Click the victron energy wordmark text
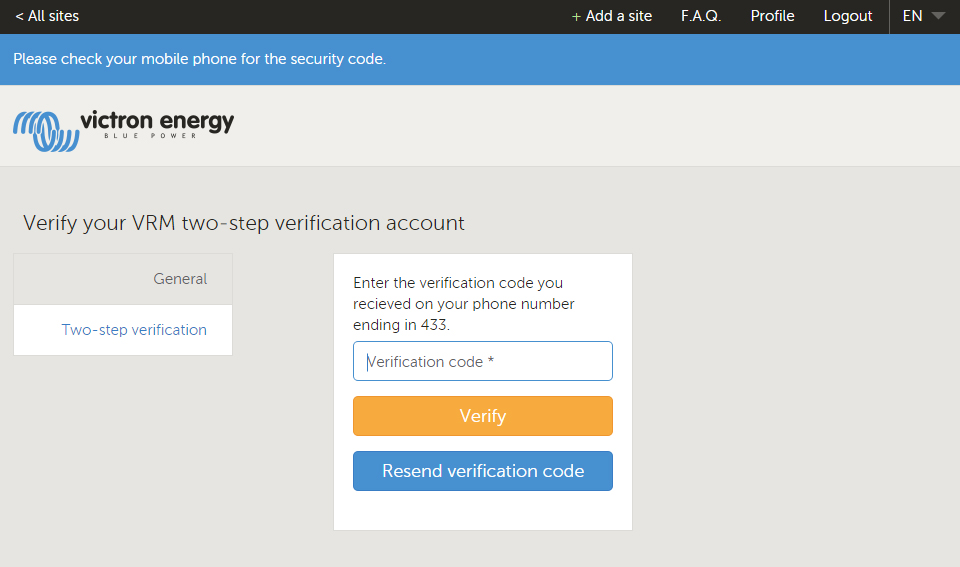960x567 pixels. click(156, 121)
